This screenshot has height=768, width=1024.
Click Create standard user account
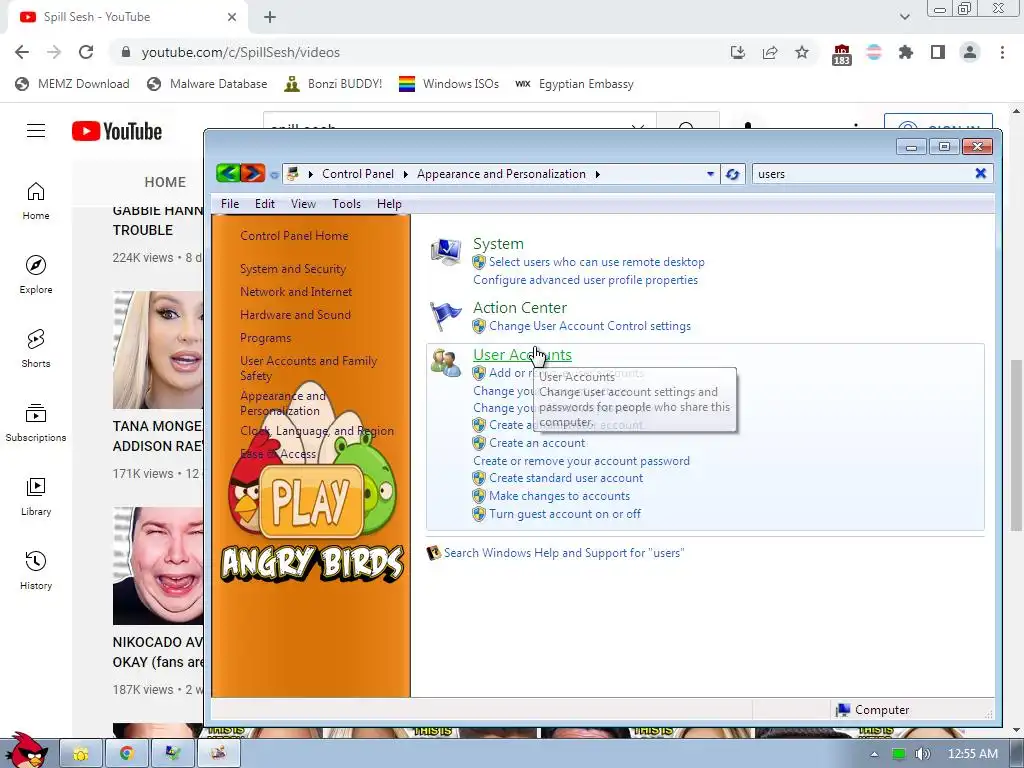566,478
